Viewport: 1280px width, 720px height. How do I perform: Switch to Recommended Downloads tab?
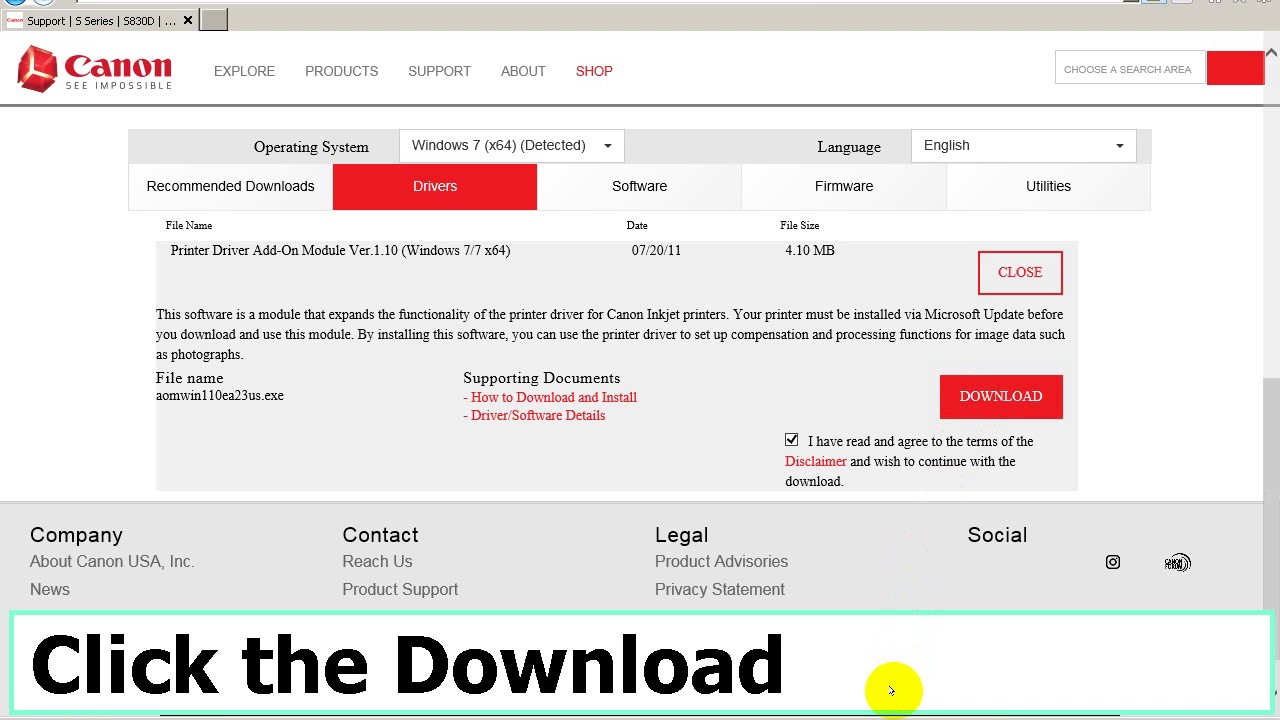coord(230,186)
